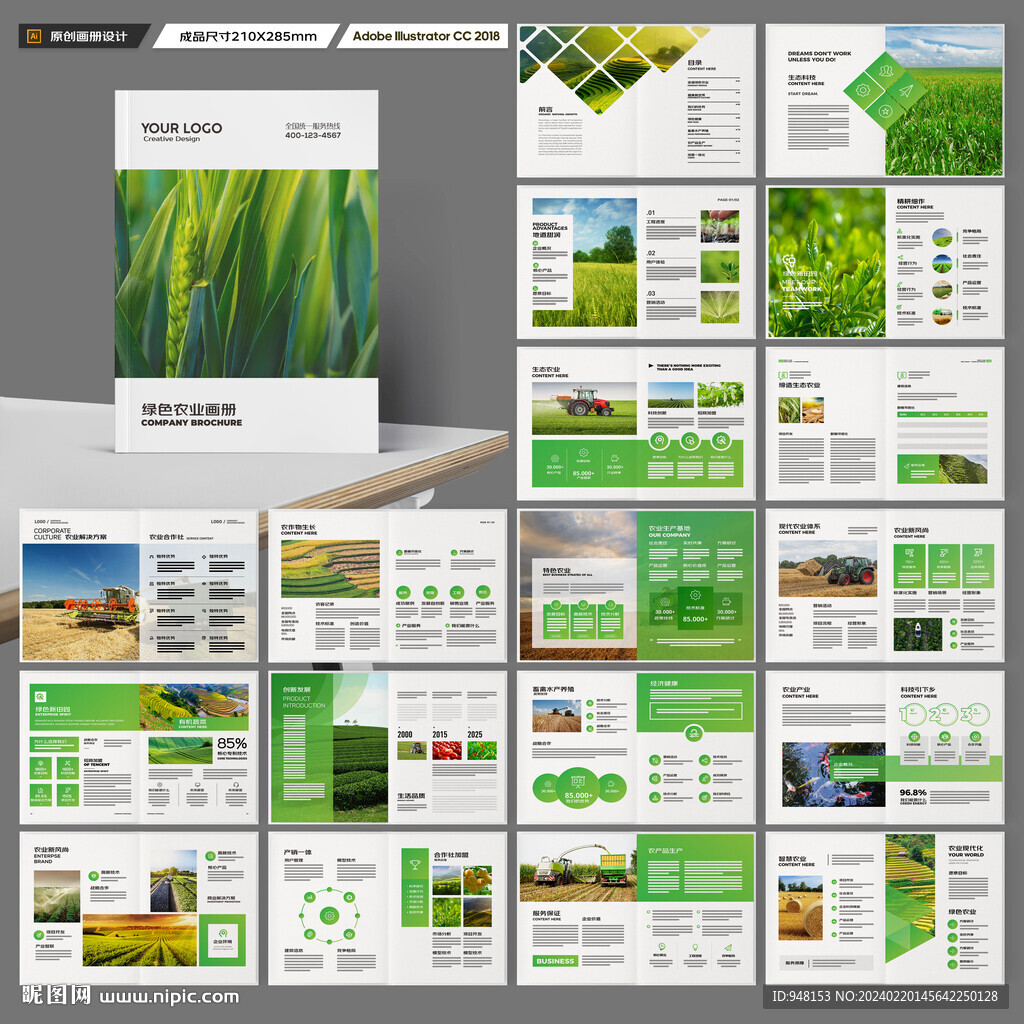The height and width of the screenshot is (1024, 1024).
Task: Click the 昵图网 logo text
Action: click(x=56, y=995)
